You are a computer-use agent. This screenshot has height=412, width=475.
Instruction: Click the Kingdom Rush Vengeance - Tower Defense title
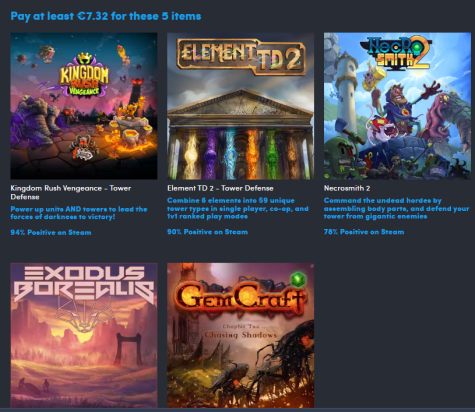[71, 192]
